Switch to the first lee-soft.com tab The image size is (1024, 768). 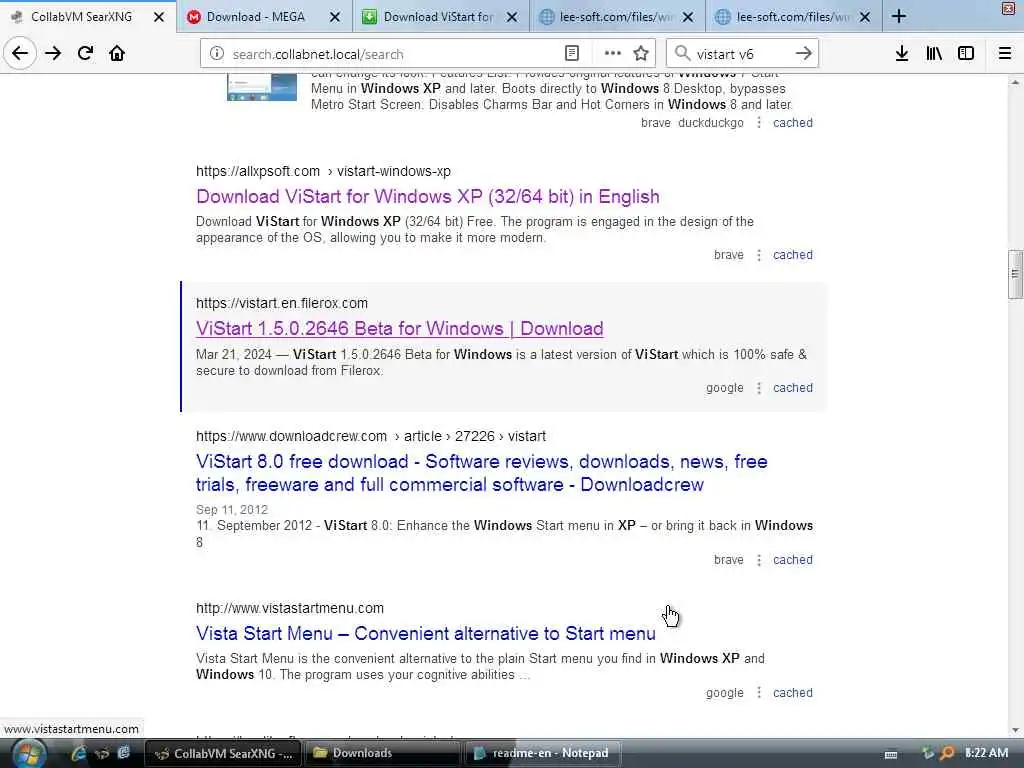(616, 17)
